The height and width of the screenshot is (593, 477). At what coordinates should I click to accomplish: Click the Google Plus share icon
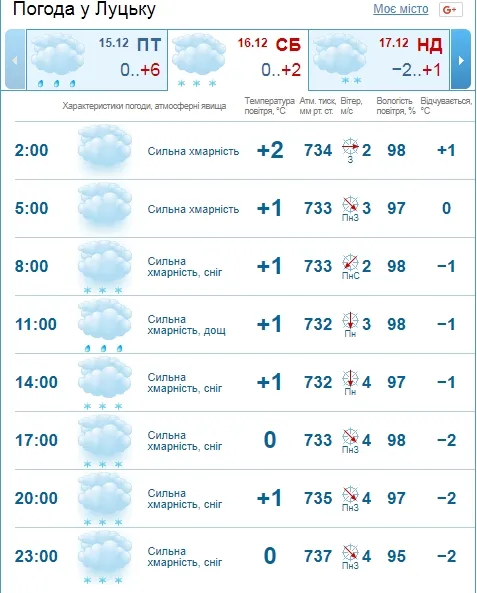tap(451, 10)
